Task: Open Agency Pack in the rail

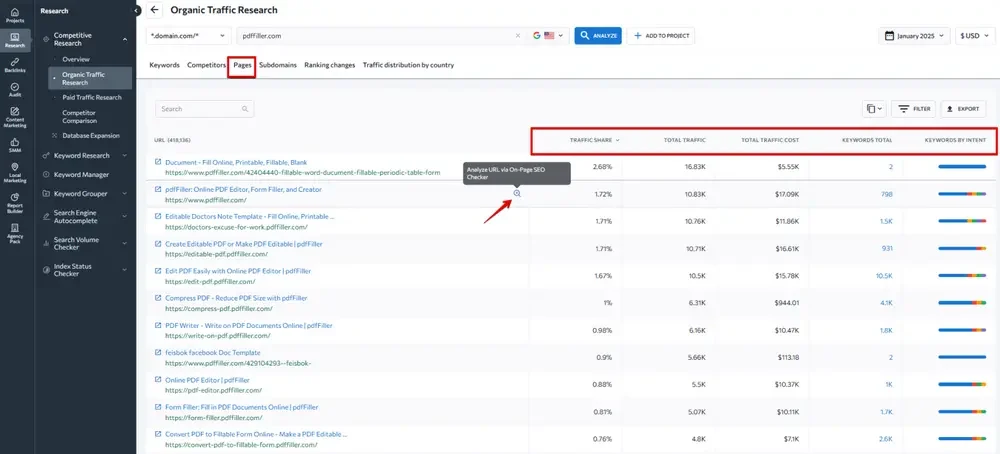Action: [15, 233]
